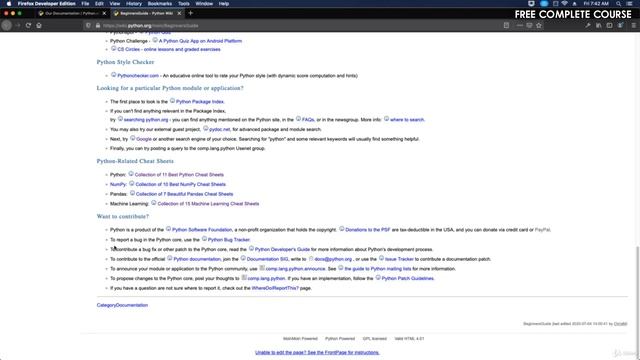Screen dimensions: 640x360
Task: Go back with the Back arrow button
Action: click(7, 25)
